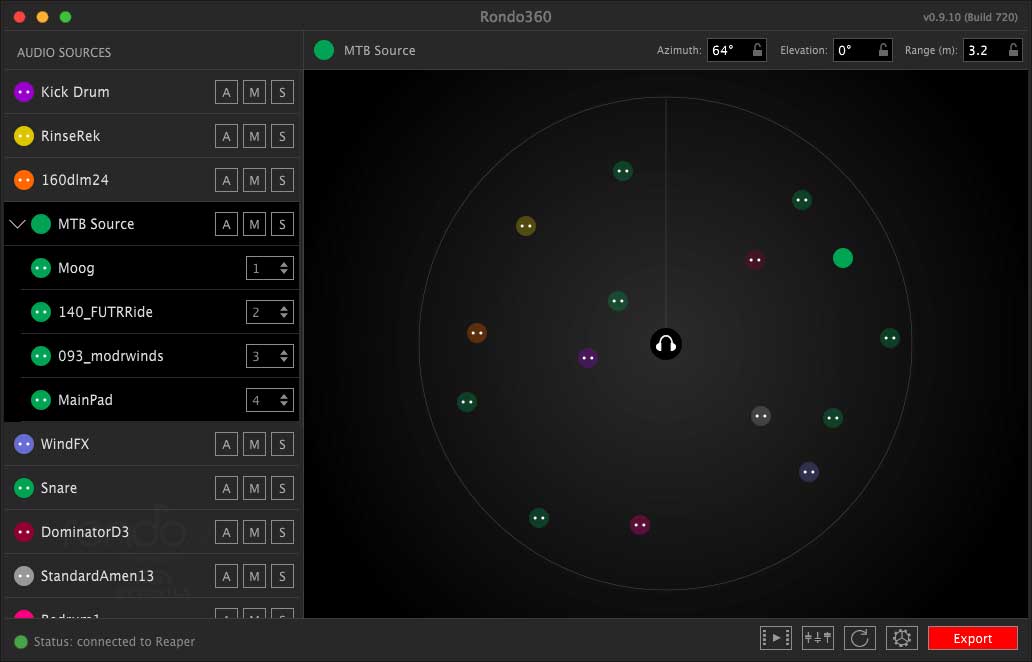Image resolution: width=1032 pixels, height=662 pixels.
Task: Open the video player panel icon
Action: tap(776, 638)
